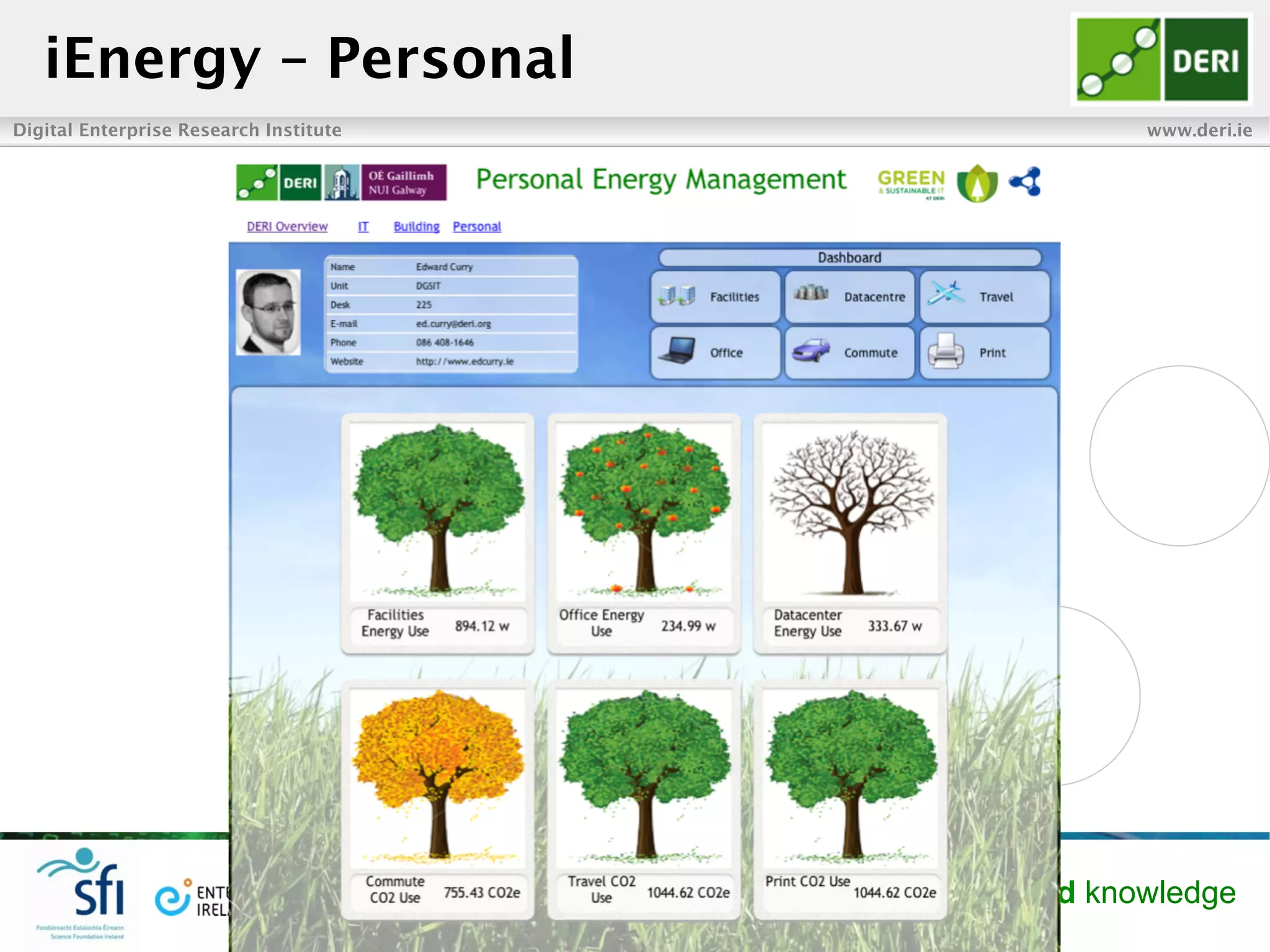1270x952 pixels.
Task: Click the 'www.deri.ie' text in slide header
Action: pos(1199,130)
